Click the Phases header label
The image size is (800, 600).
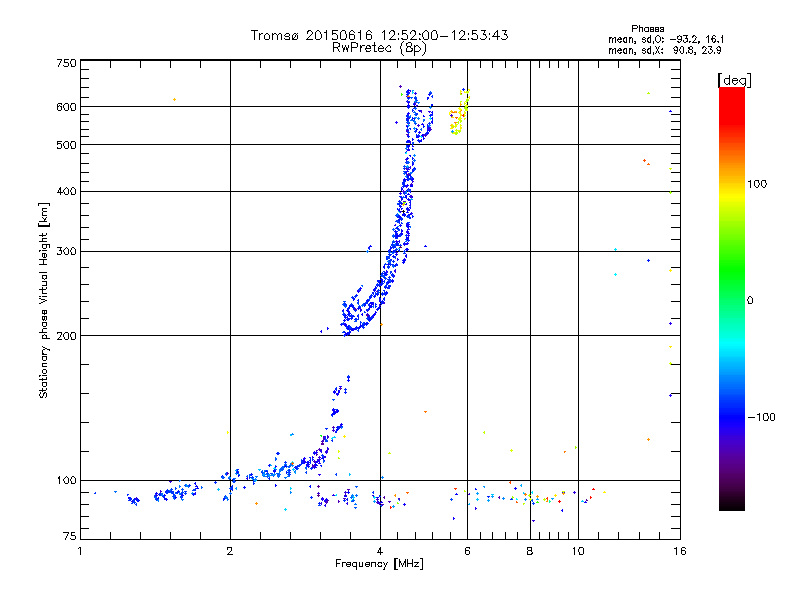point(647,29)
